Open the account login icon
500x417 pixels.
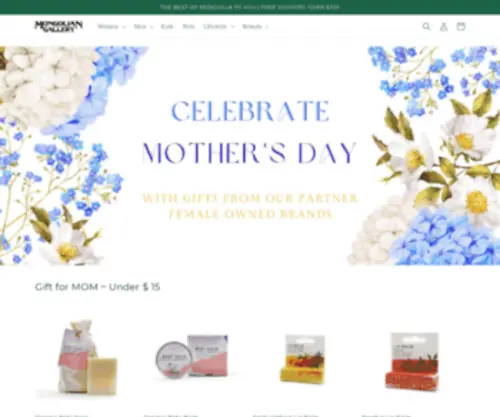(x=444, y=27)
